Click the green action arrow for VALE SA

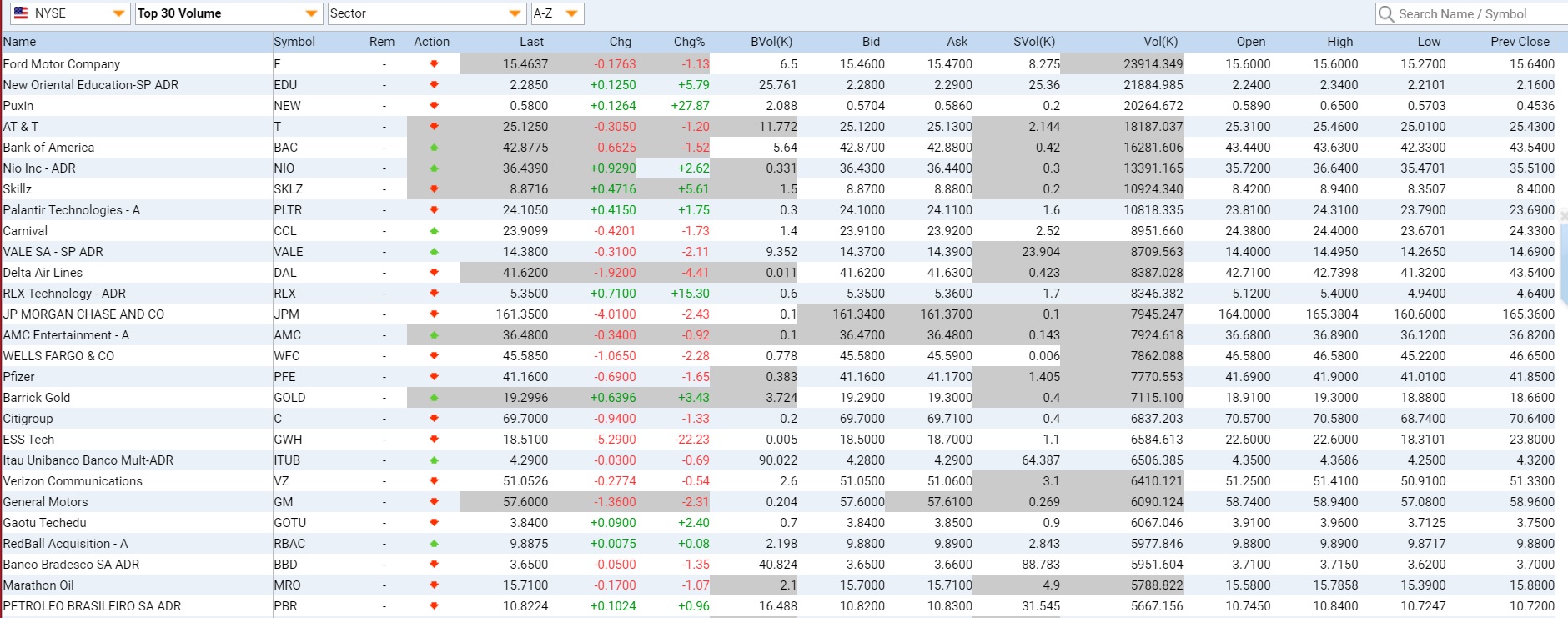click(434, 252)
